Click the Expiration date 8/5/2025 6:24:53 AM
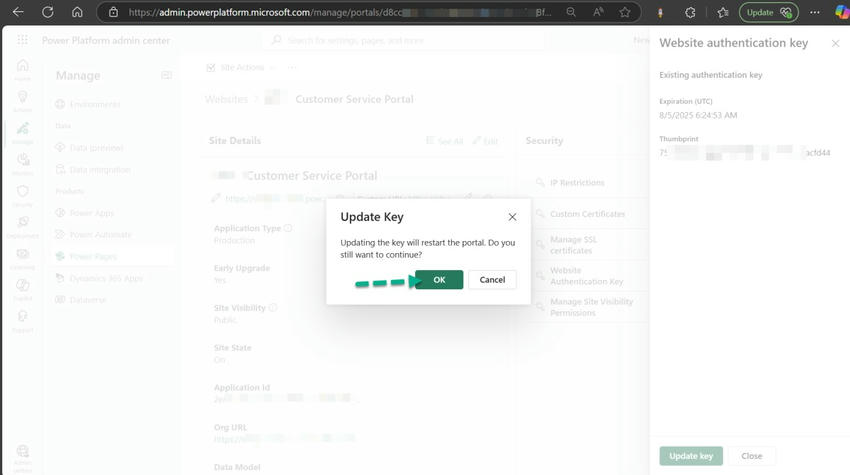The width and height of the screenshot is (850, 475). pyautogui.click(x=698, y=115)
